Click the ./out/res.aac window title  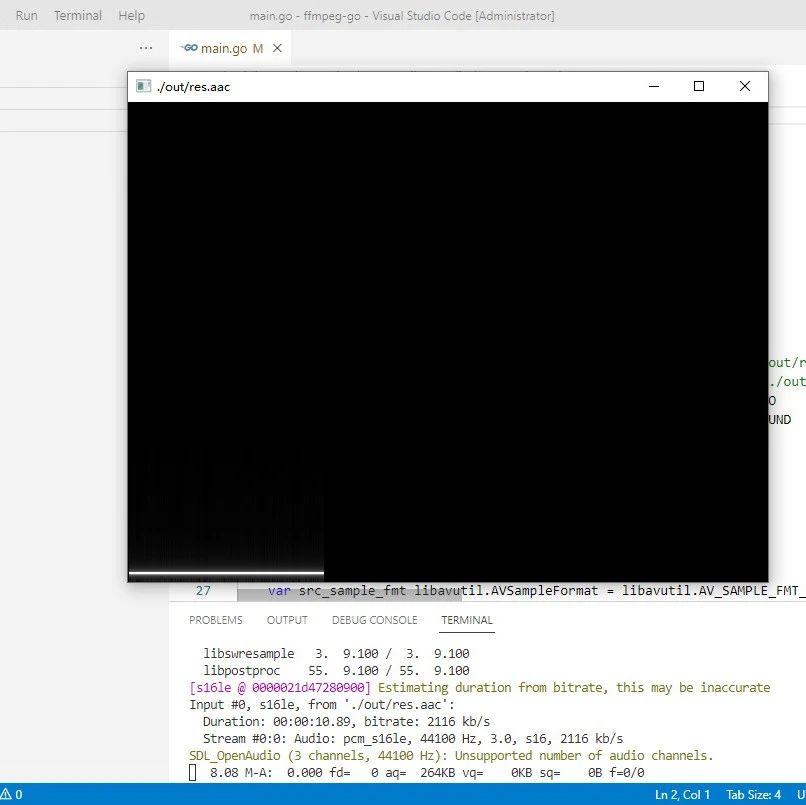click(x=193, y=87)
